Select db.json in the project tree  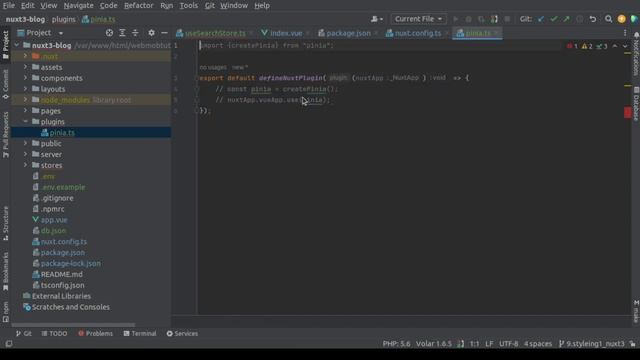tap(53, 231)
